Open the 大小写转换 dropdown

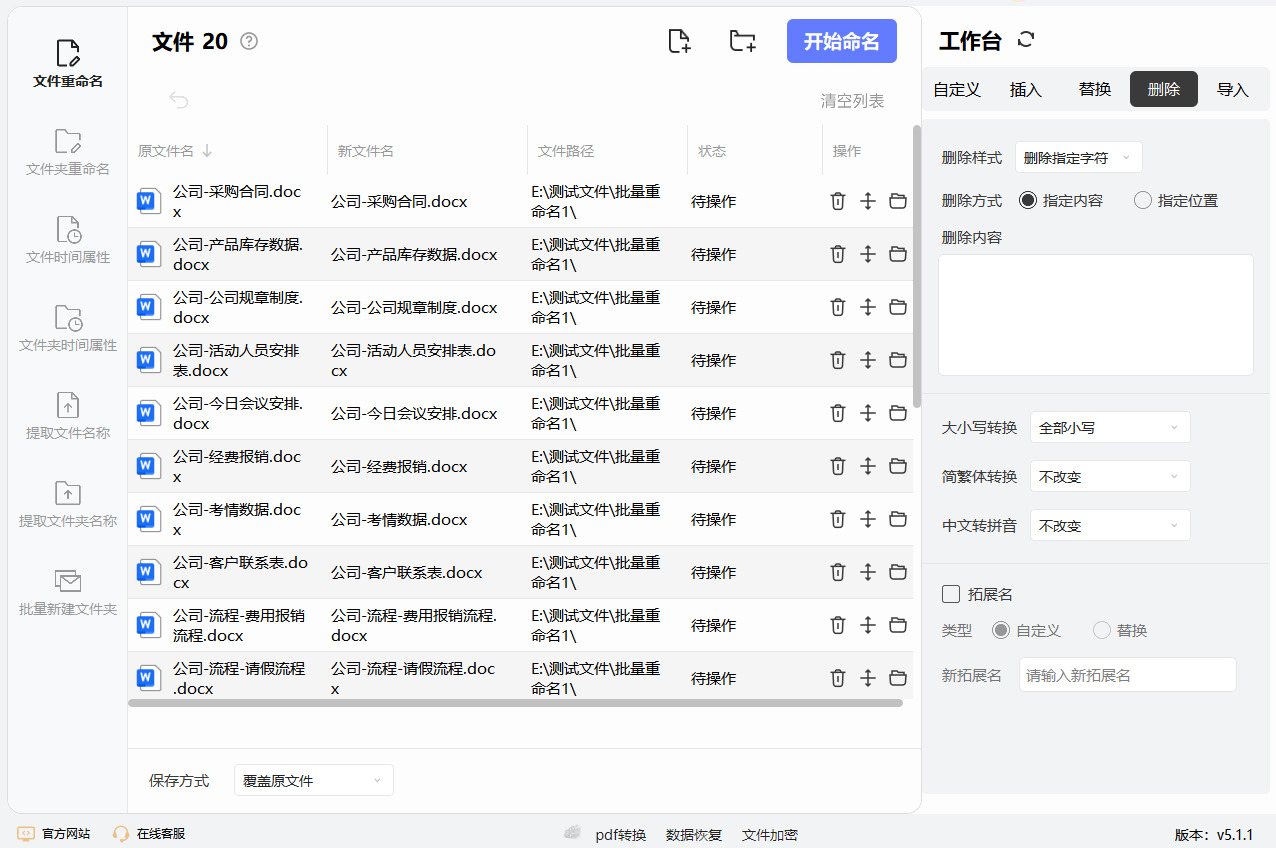coord(1109,428)
